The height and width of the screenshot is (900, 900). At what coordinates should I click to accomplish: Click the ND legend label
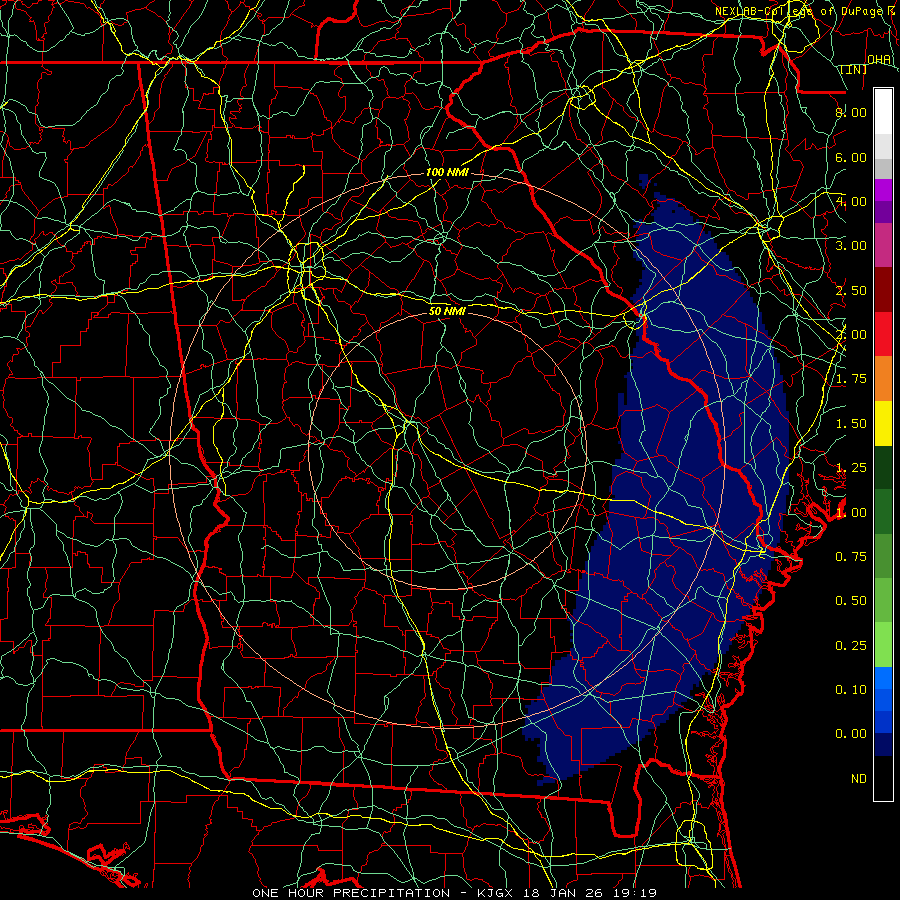pos(859,779)
